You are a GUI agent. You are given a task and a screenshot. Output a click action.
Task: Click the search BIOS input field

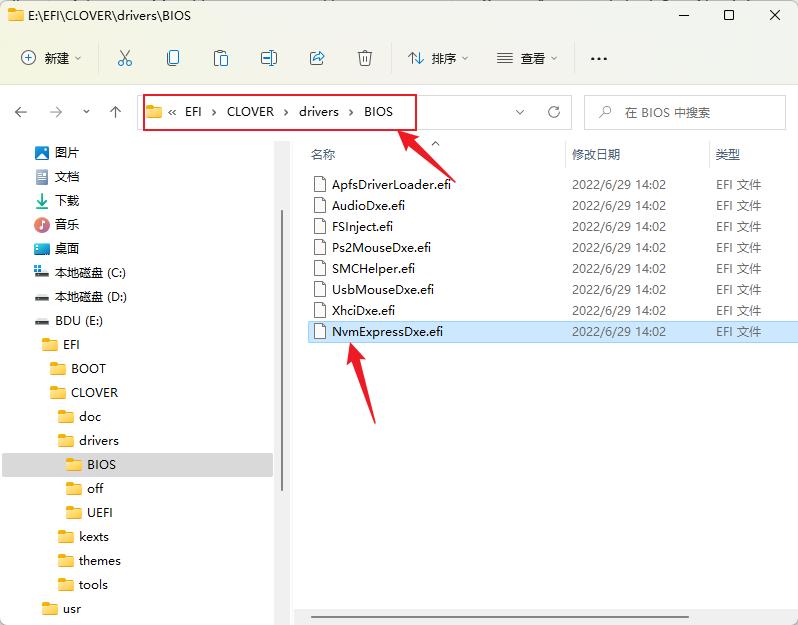[690, 112]
